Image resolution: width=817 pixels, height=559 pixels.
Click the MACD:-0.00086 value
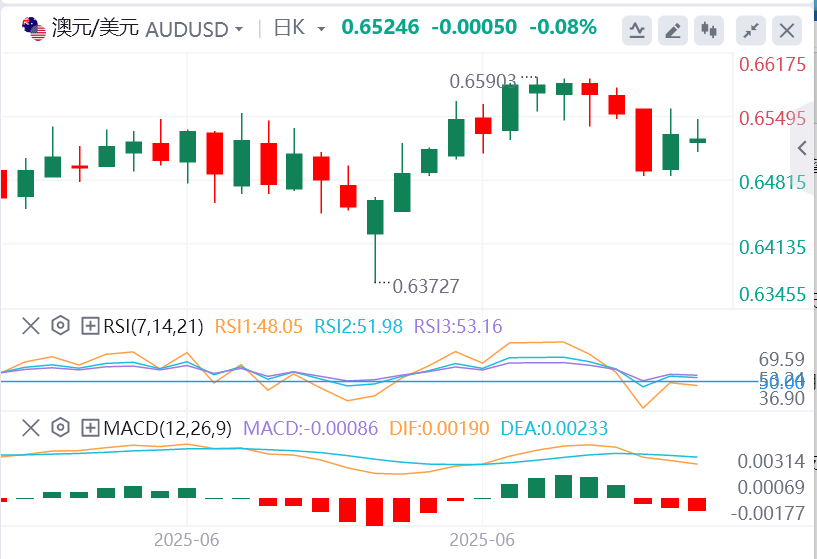(x=311, y=428)
